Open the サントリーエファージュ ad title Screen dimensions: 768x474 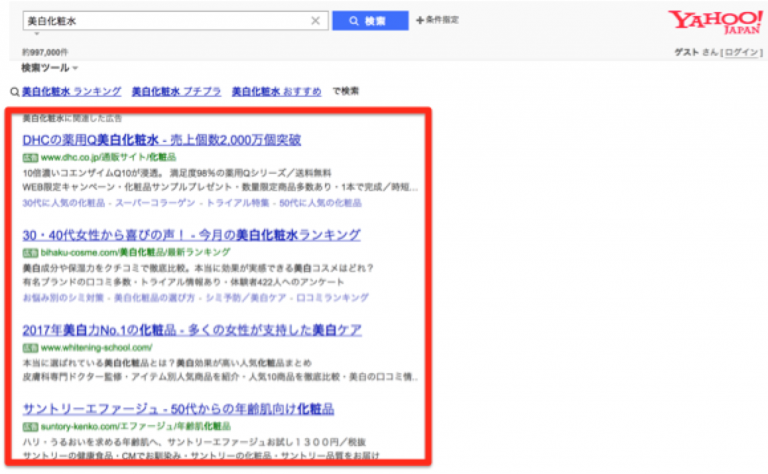[178, 409]
